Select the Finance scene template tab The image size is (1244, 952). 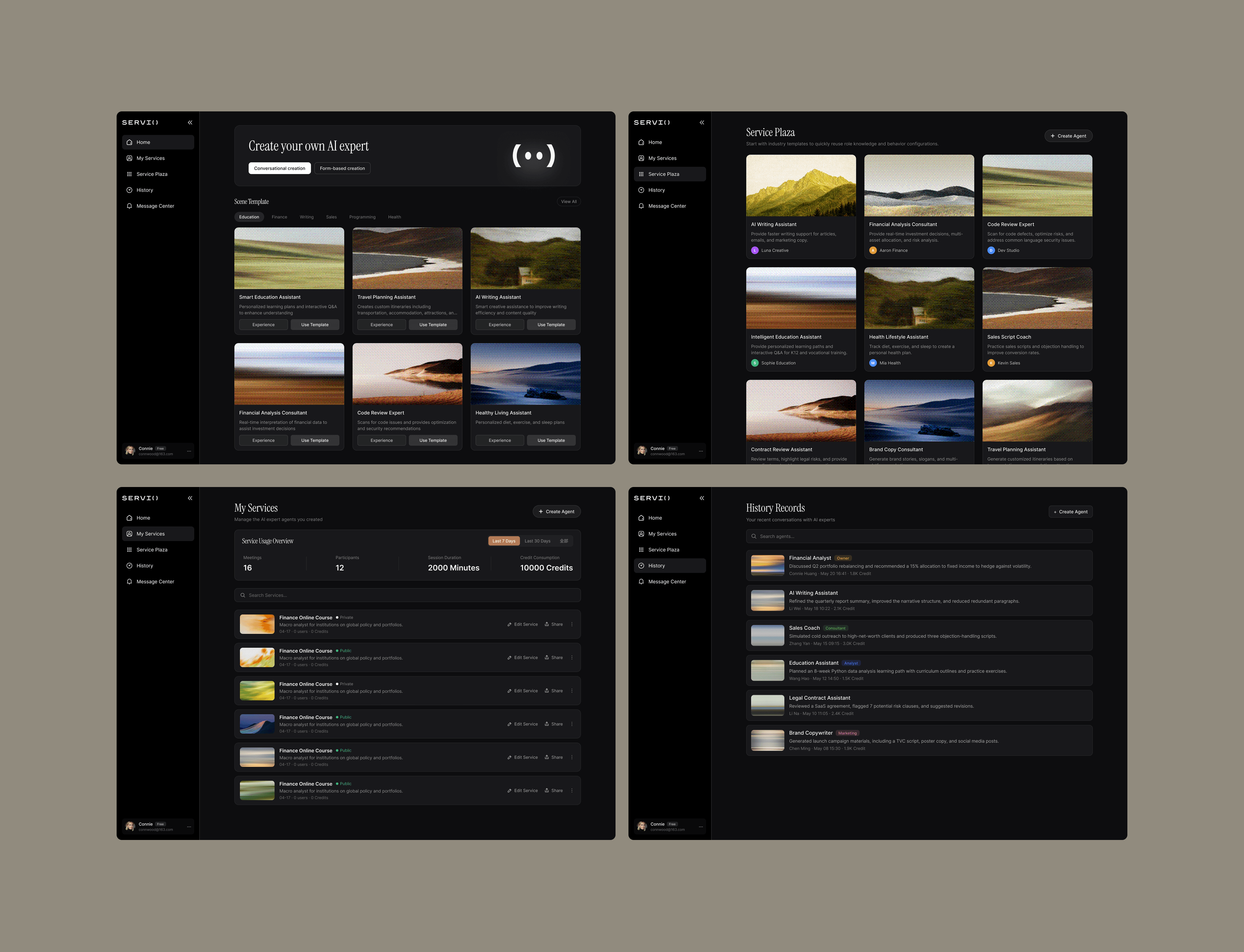280,217
